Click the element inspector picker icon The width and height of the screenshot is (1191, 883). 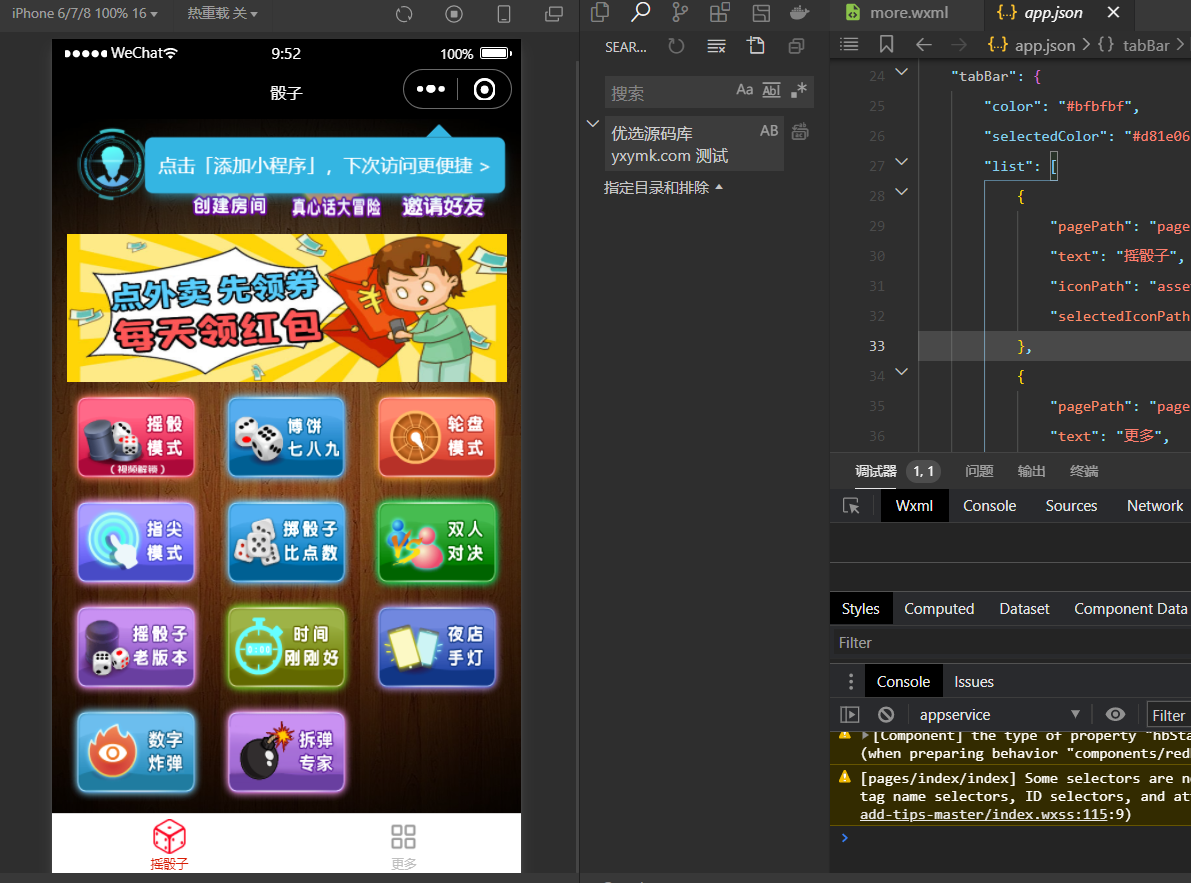(851, 506)
